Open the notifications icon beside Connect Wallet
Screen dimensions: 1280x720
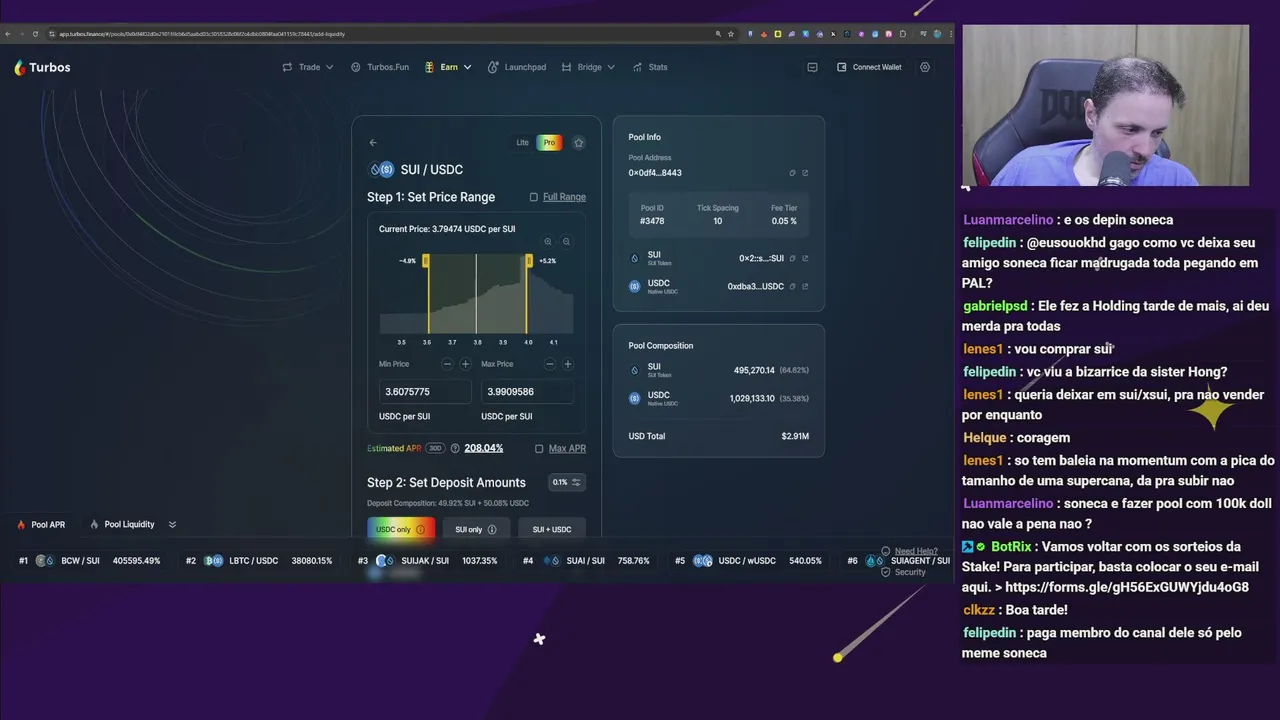[812, 67]
